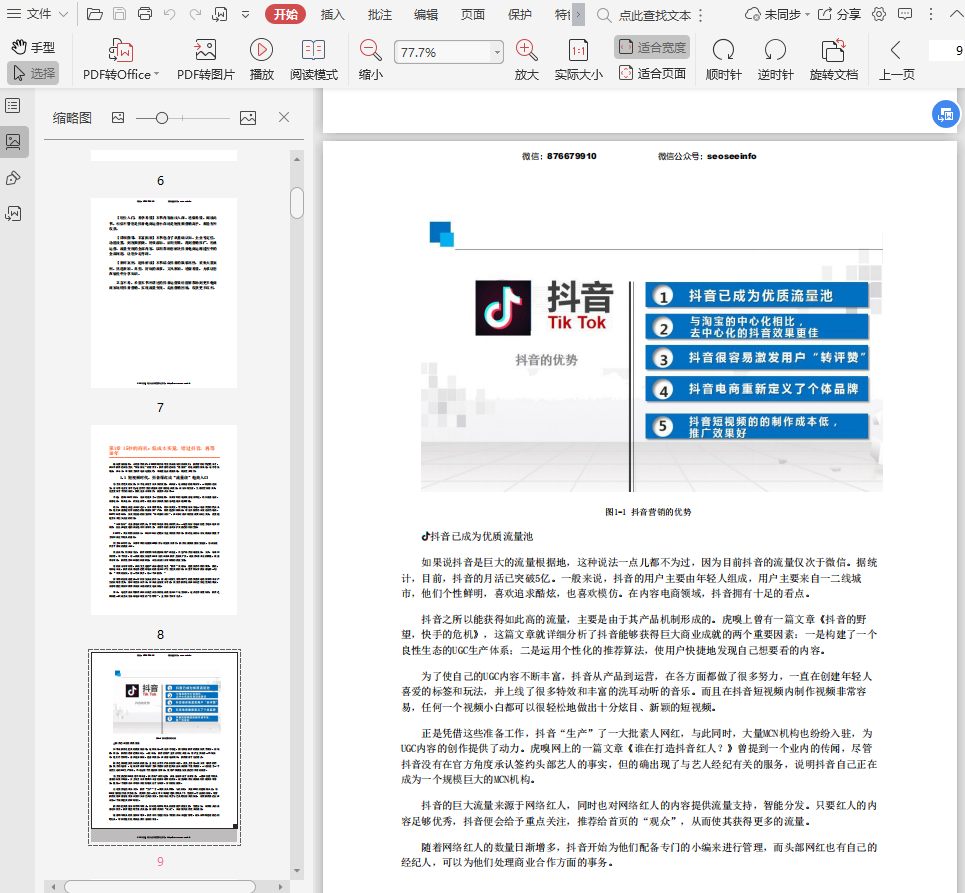Switch to the 插入 tab
Image resolution: width=965 pixels, height=893 pixels.
coord(332,15)
